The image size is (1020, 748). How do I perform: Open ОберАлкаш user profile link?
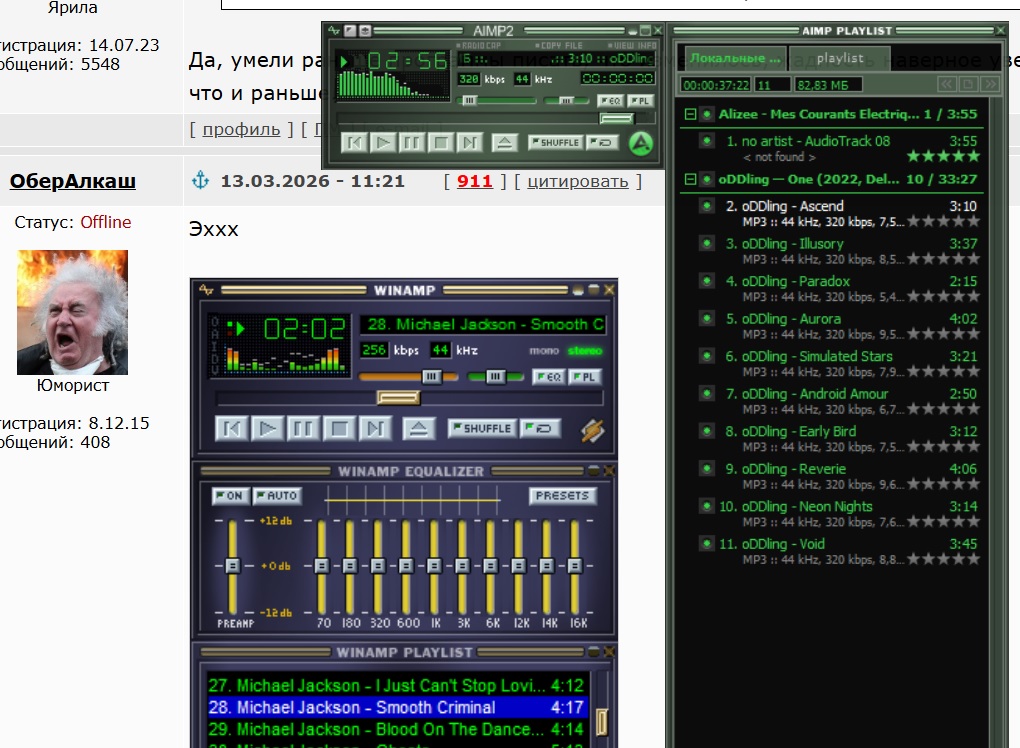(x=73, y=181)
